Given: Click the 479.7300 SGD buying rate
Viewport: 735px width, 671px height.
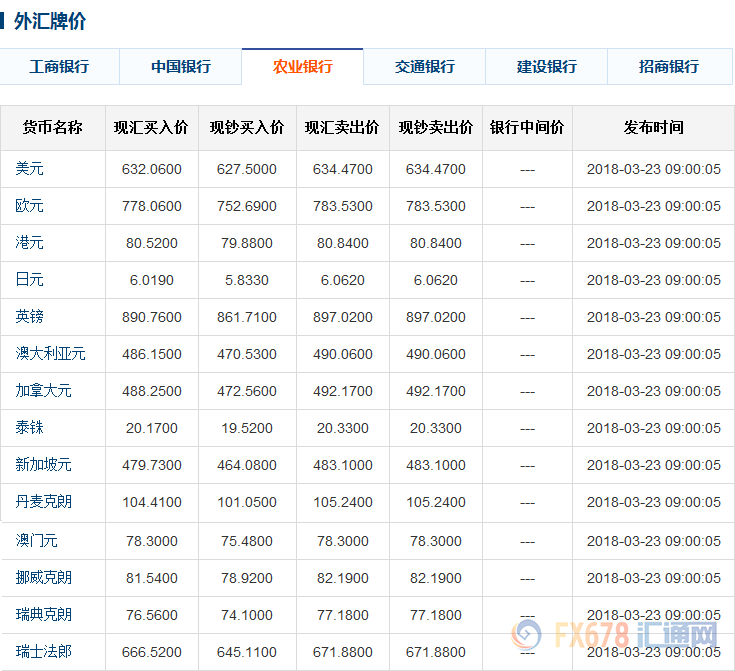Looking at the screenshot, I should pos(152,466).
